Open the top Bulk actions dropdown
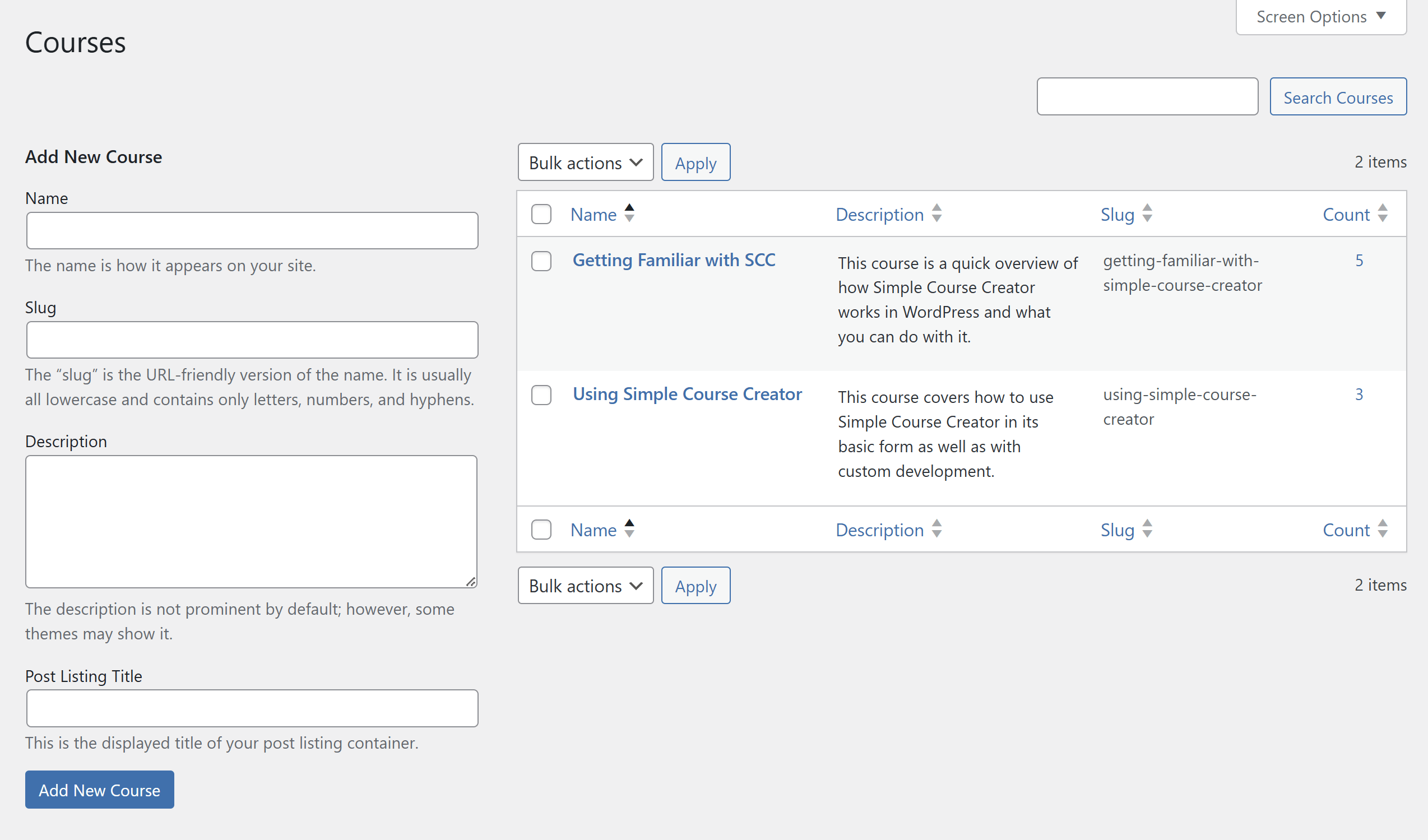 [585, 163]
